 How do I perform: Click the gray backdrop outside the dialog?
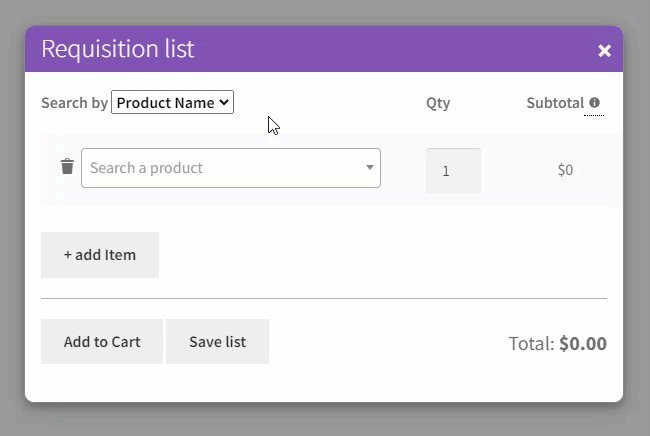(x=324, y=421)
